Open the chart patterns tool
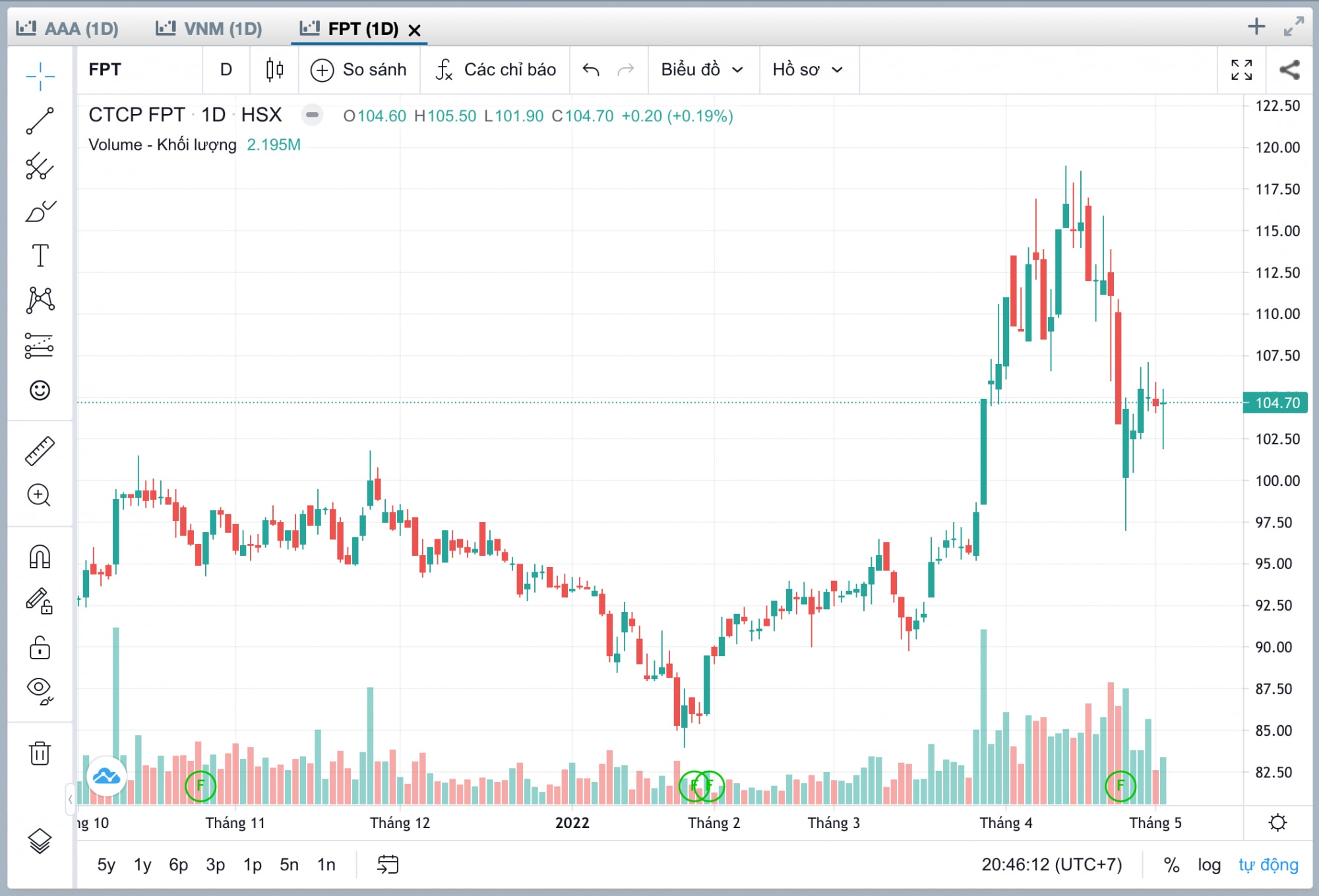1319x896 pixels. [40, 300]
